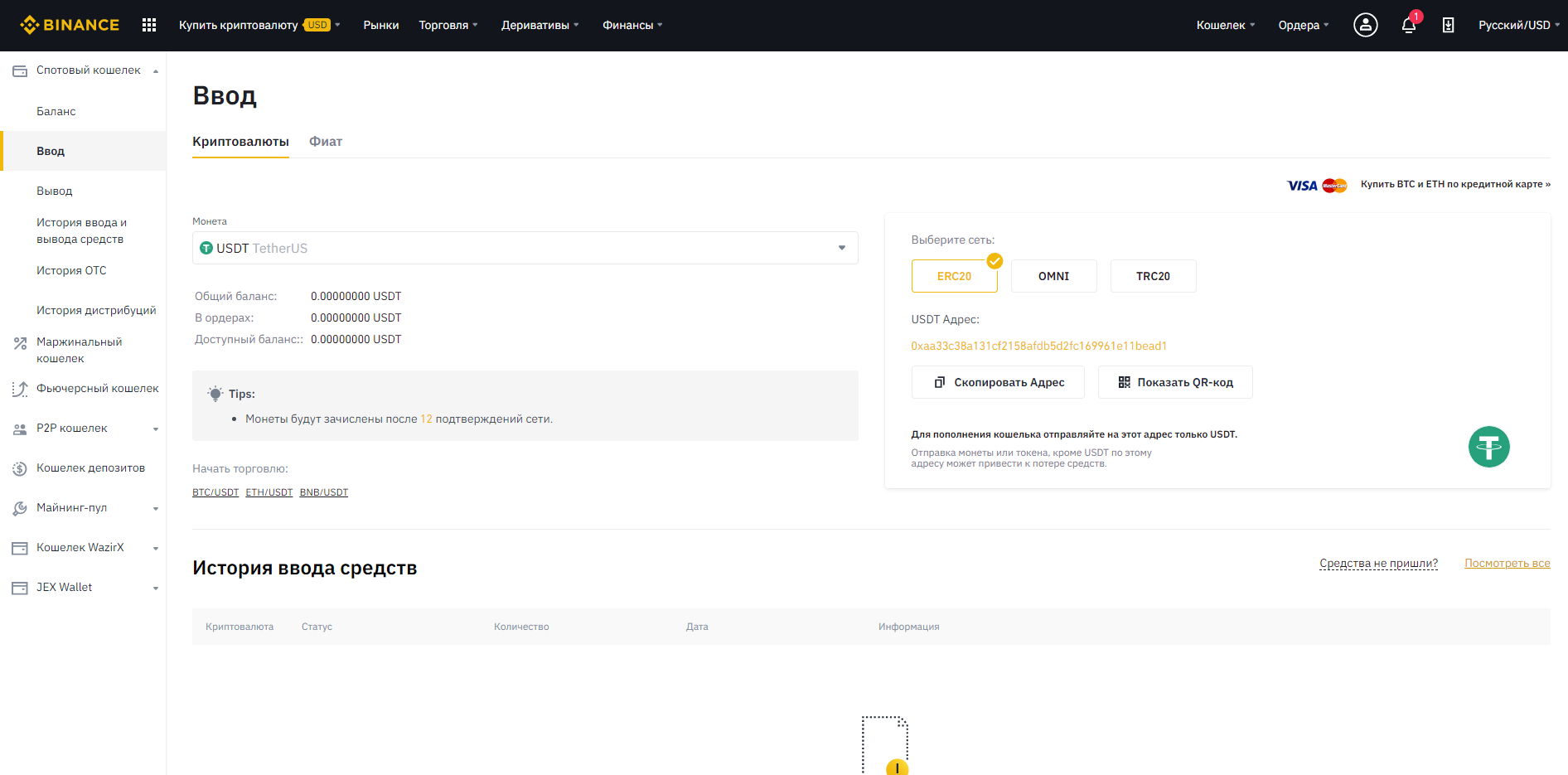Viewport: 1568px width, 775px height.
Task: Open notifications bell icon
Action: 1408,25
